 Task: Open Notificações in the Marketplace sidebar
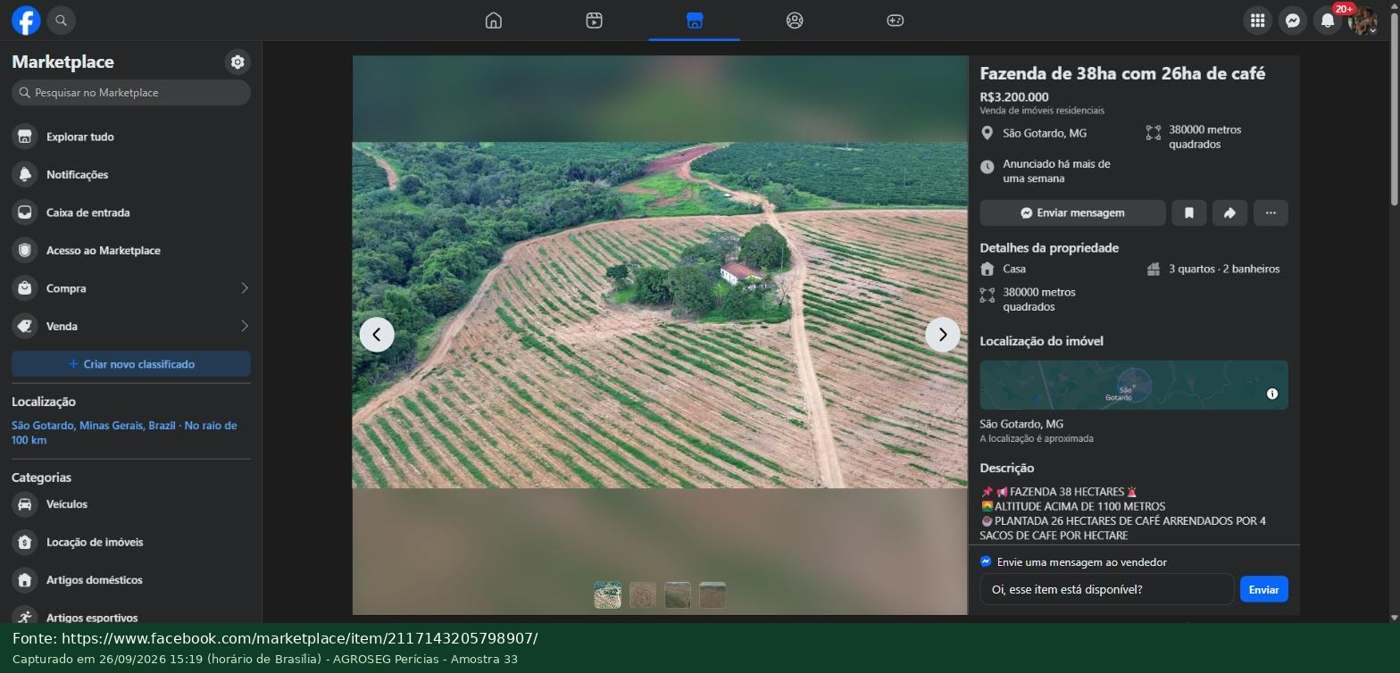click(131, 175)
